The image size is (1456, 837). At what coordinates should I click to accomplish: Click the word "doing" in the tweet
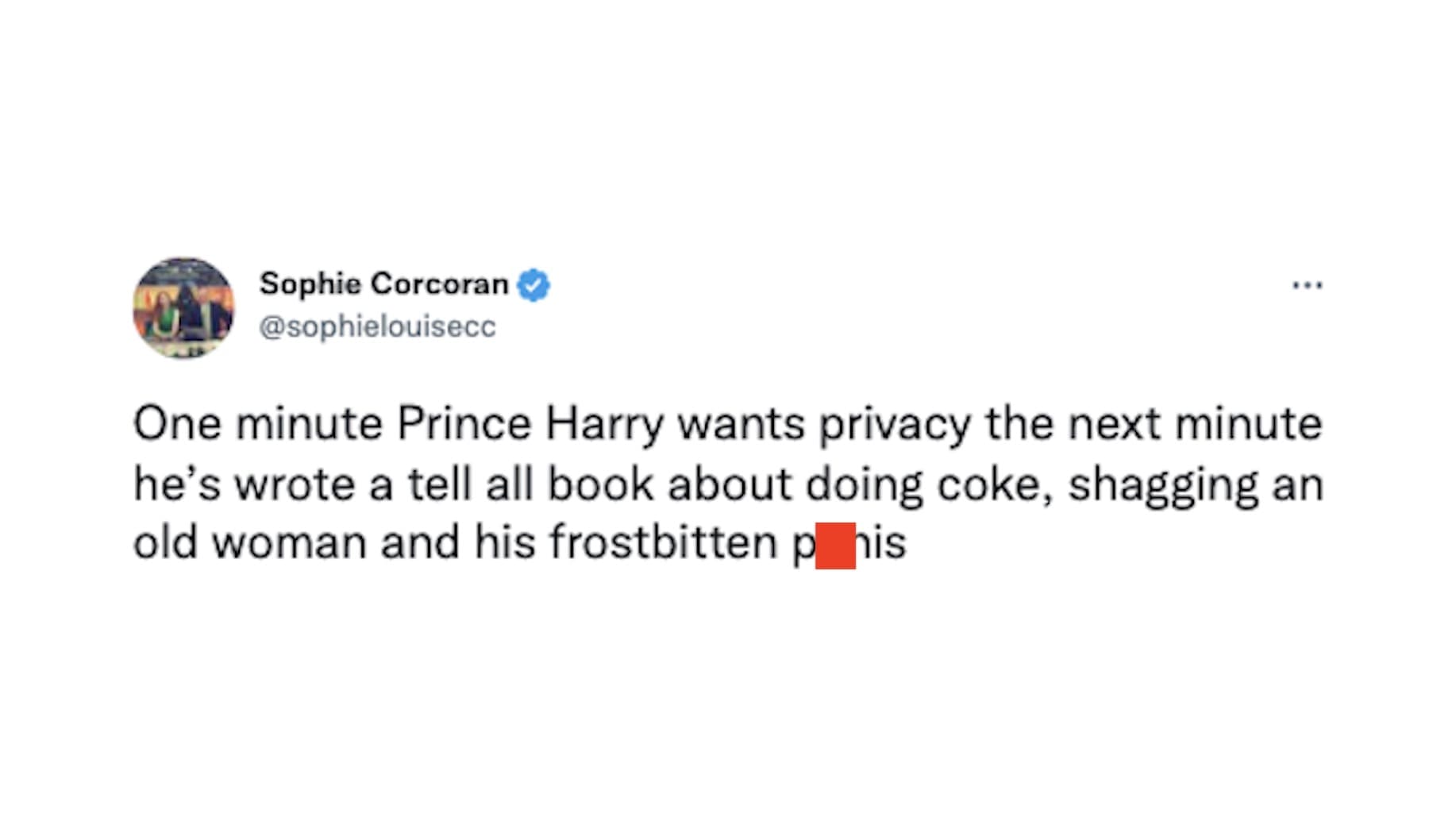(864, 485)
